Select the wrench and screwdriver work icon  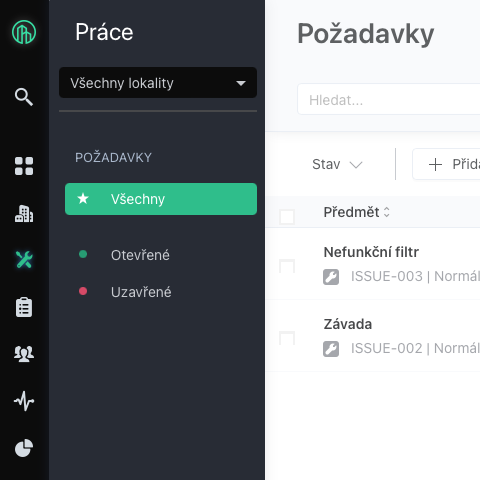[x=24, y=260]
